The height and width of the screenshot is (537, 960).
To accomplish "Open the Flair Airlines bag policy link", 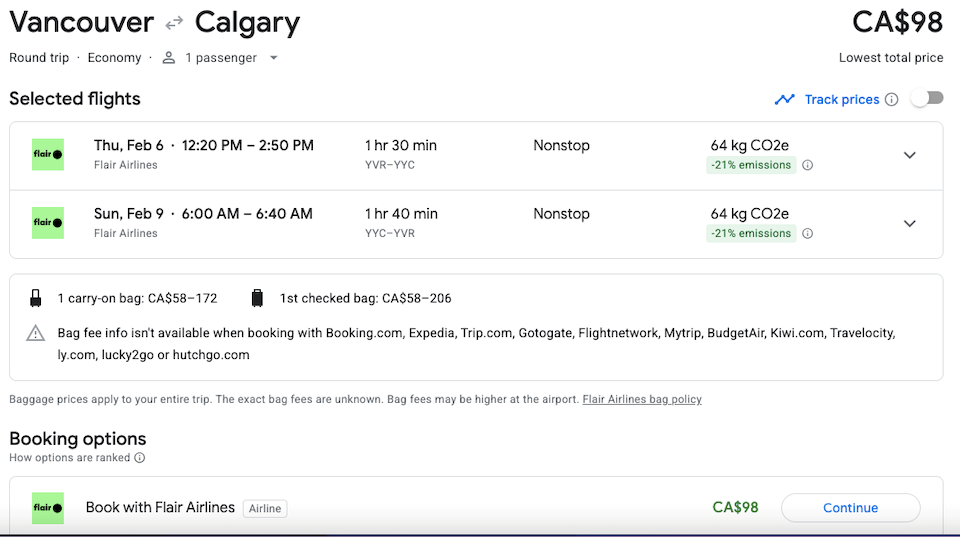I will (642, 399).
